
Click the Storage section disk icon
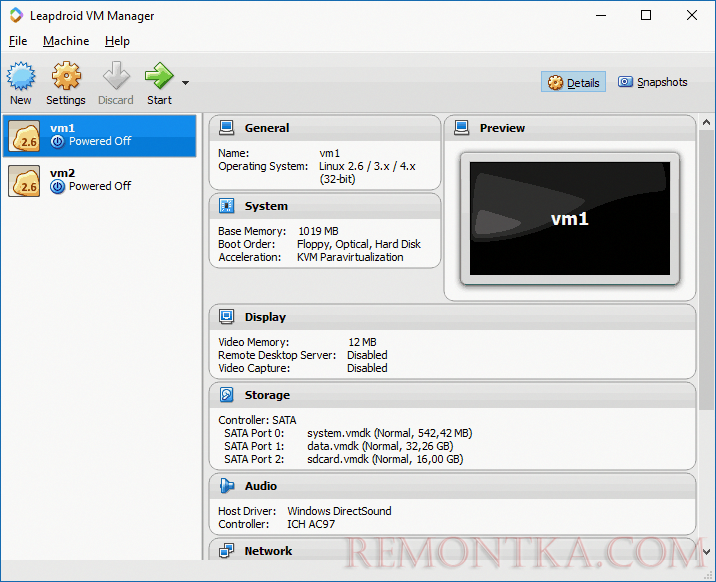tap(226, 395)
